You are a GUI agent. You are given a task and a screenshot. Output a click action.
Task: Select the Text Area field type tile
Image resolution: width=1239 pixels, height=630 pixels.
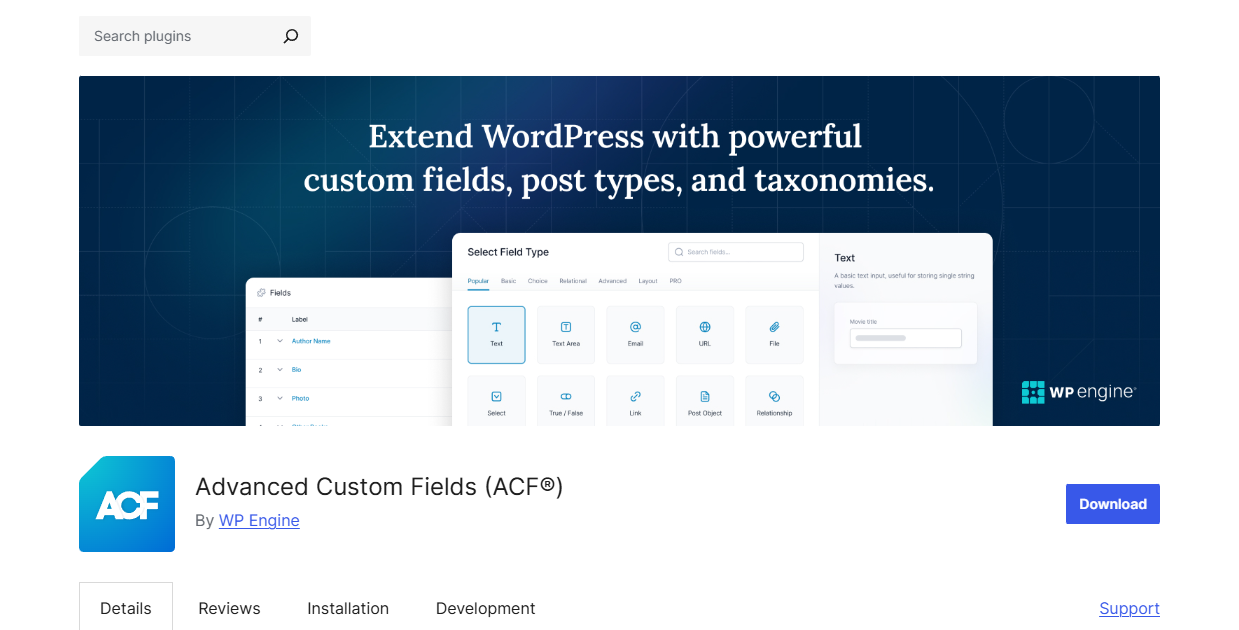point(566,334)
